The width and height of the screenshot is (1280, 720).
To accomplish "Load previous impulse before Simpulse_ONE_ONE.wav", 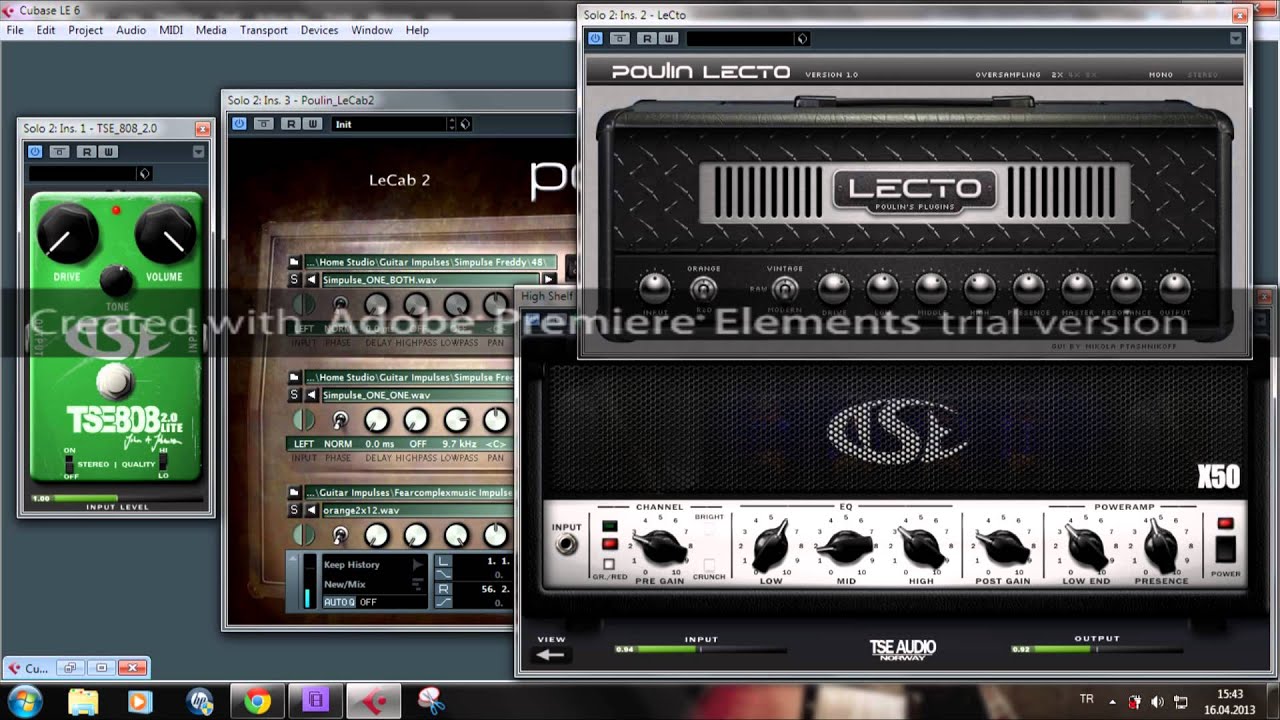I will [x=312, y=395].
